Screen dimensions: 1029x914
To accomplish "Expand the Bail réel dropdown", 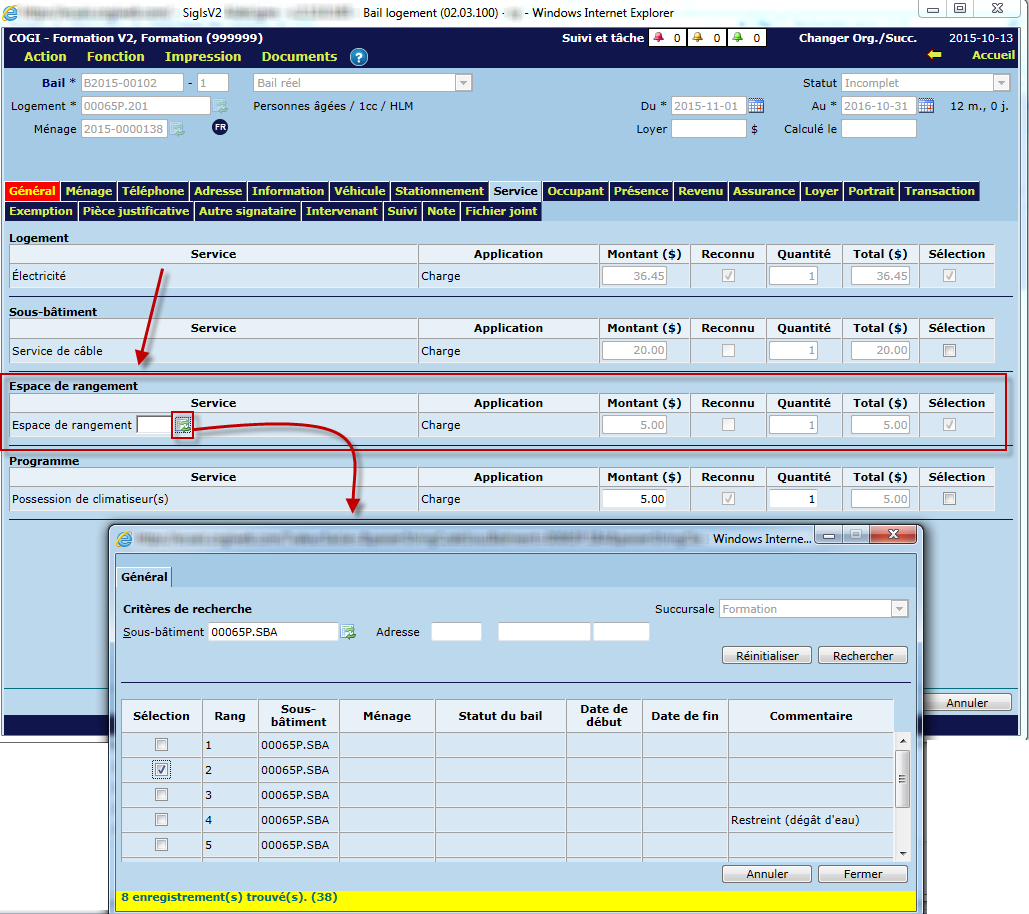I will pyautogui.click(x=463, y=83).
